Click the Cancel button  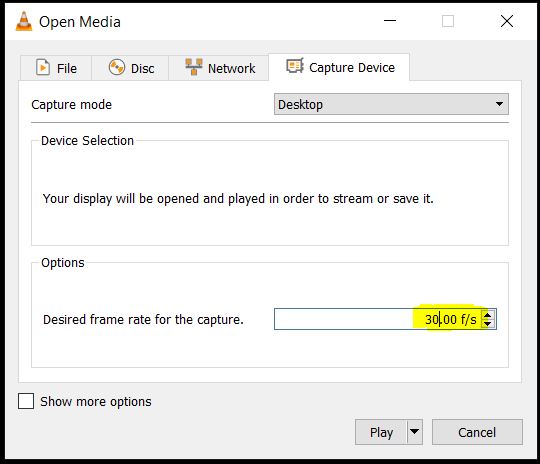point(477,432)
